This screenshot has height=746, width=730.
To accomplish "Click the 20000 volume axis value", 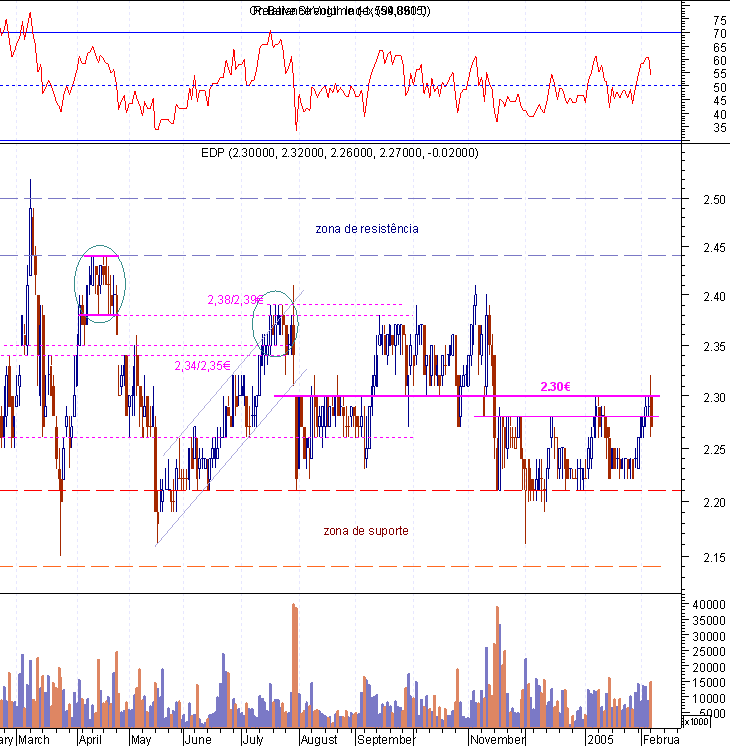I will [x=709, y=668].
